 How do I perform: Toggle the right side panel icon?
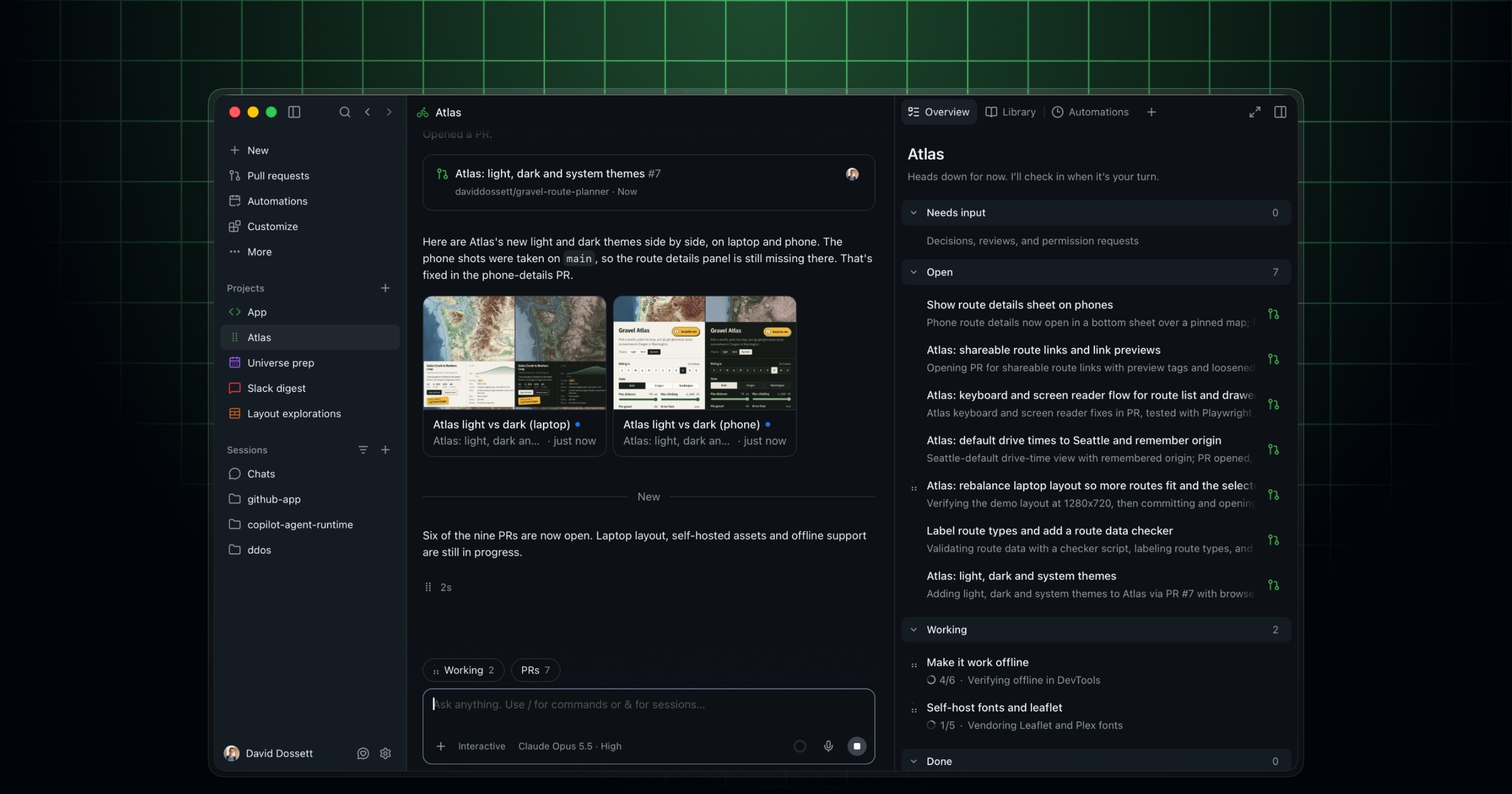pos(1280,112)
